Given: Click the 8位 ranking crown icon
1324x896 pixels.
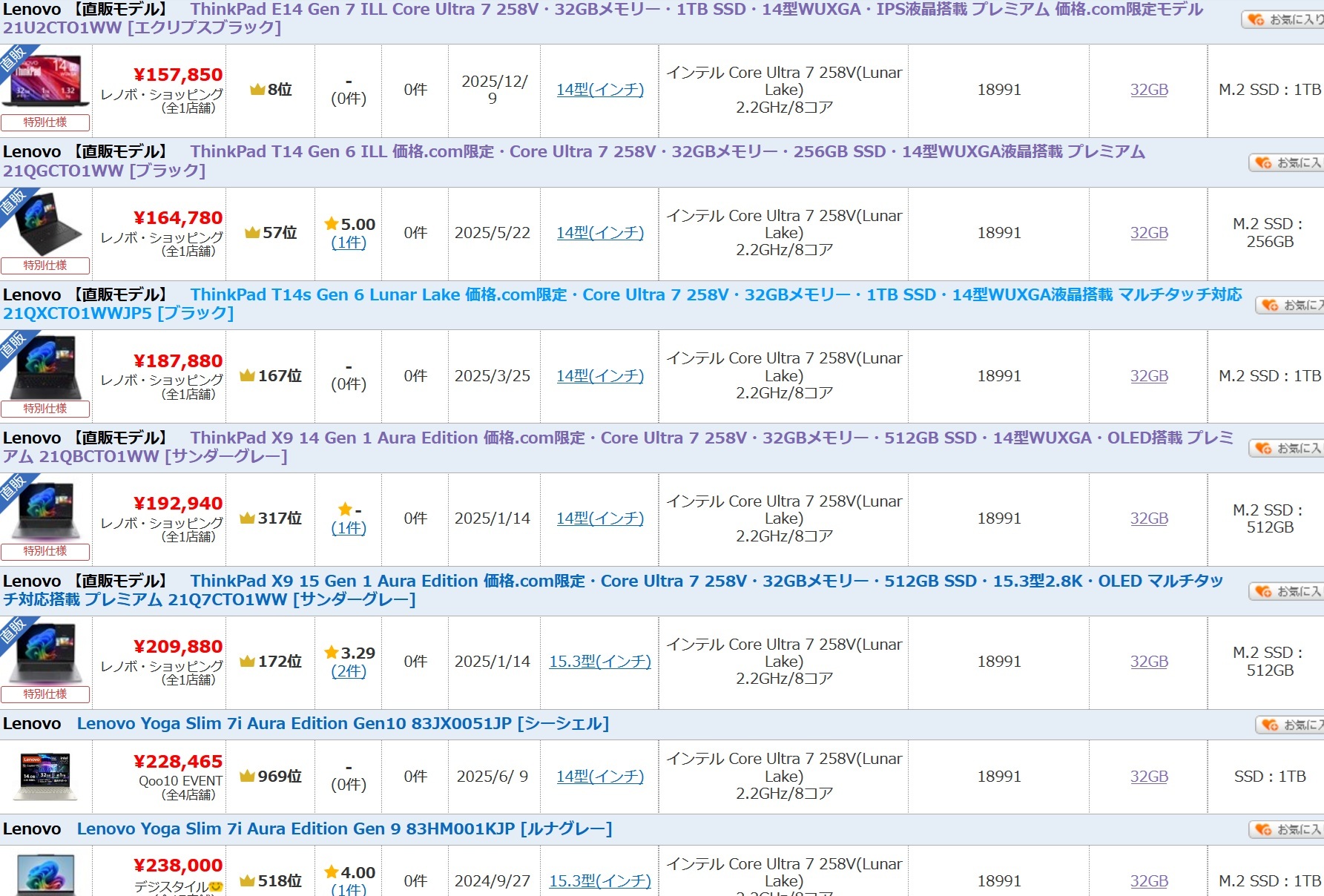Looking at the screenshot, I should [x=257, y=90].
